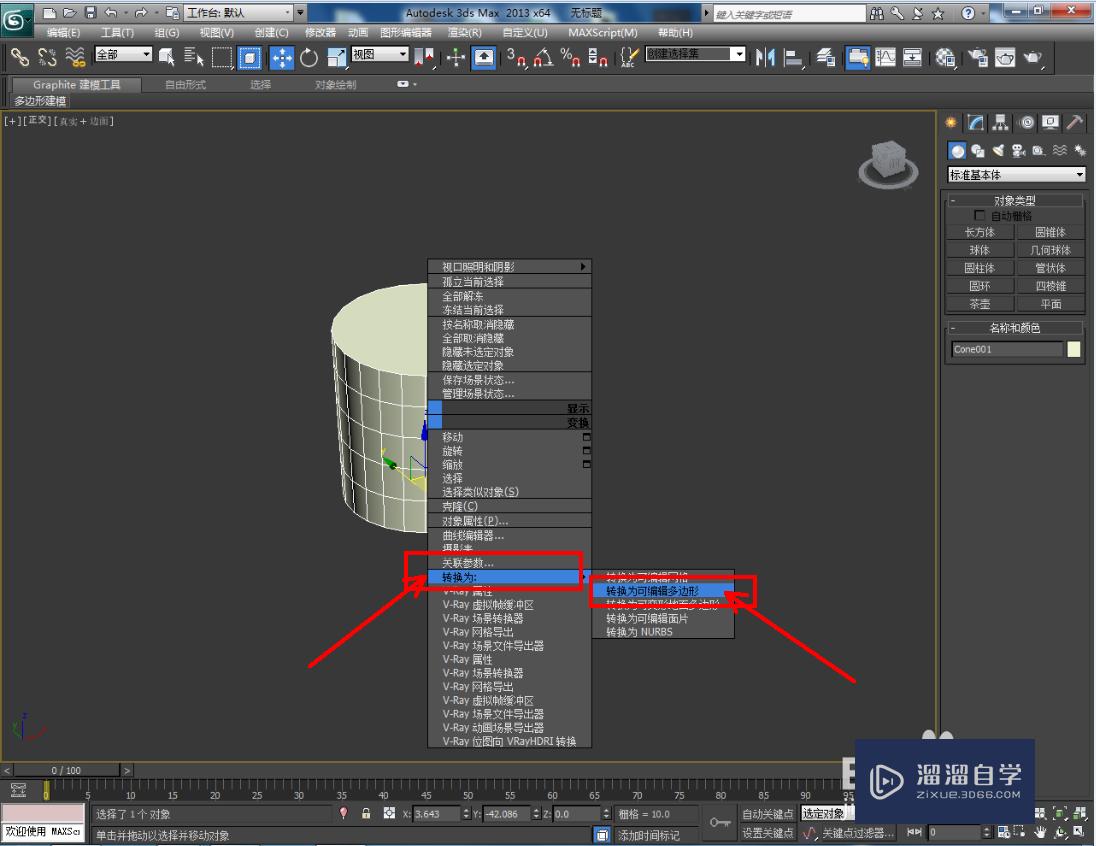This screenshot has height=846, width=1096.
Task: Enable 自动栅格 checkbox
Action: click(979, 215)
